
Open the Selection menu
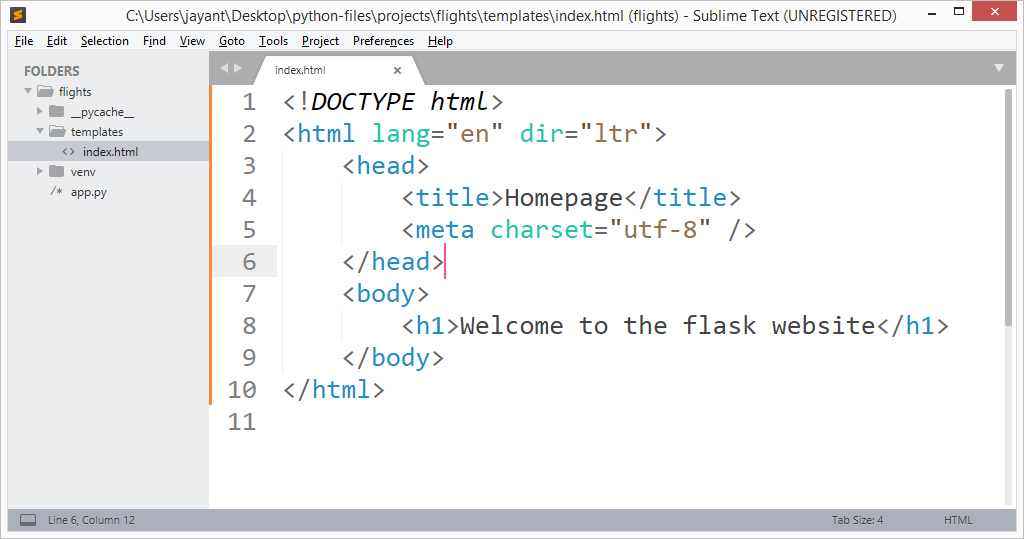104,41
